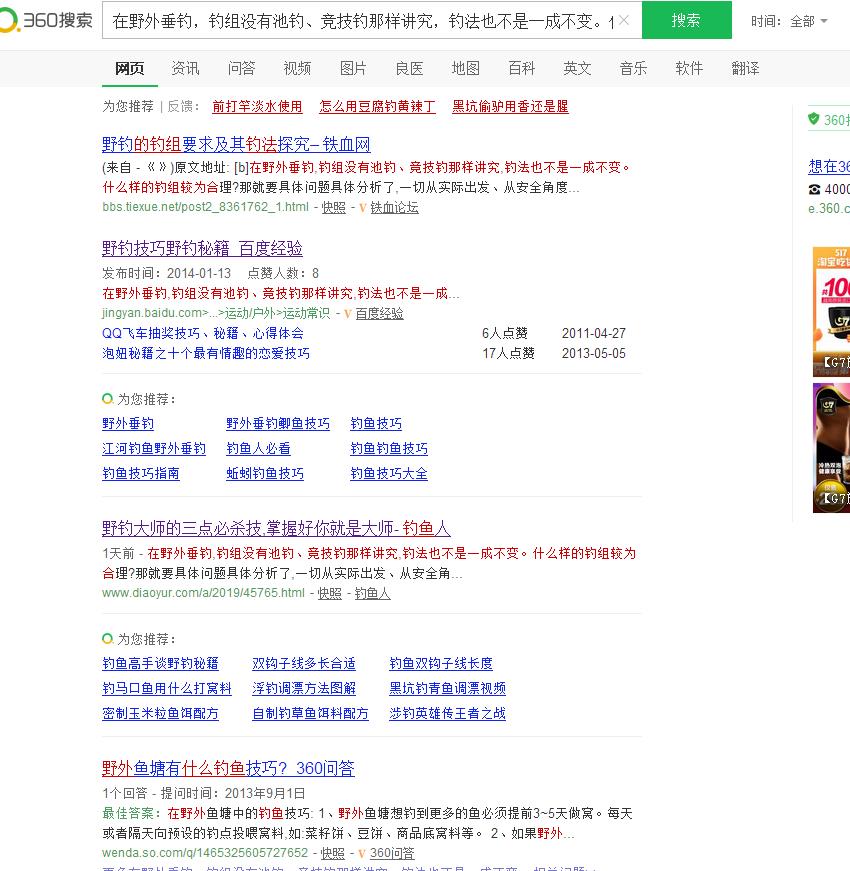Viewport: 850px width, 871px height.
Task: Open result 野钓的钓组要求及其钓法探究-铁血网
Action: (x=236, y=144)
